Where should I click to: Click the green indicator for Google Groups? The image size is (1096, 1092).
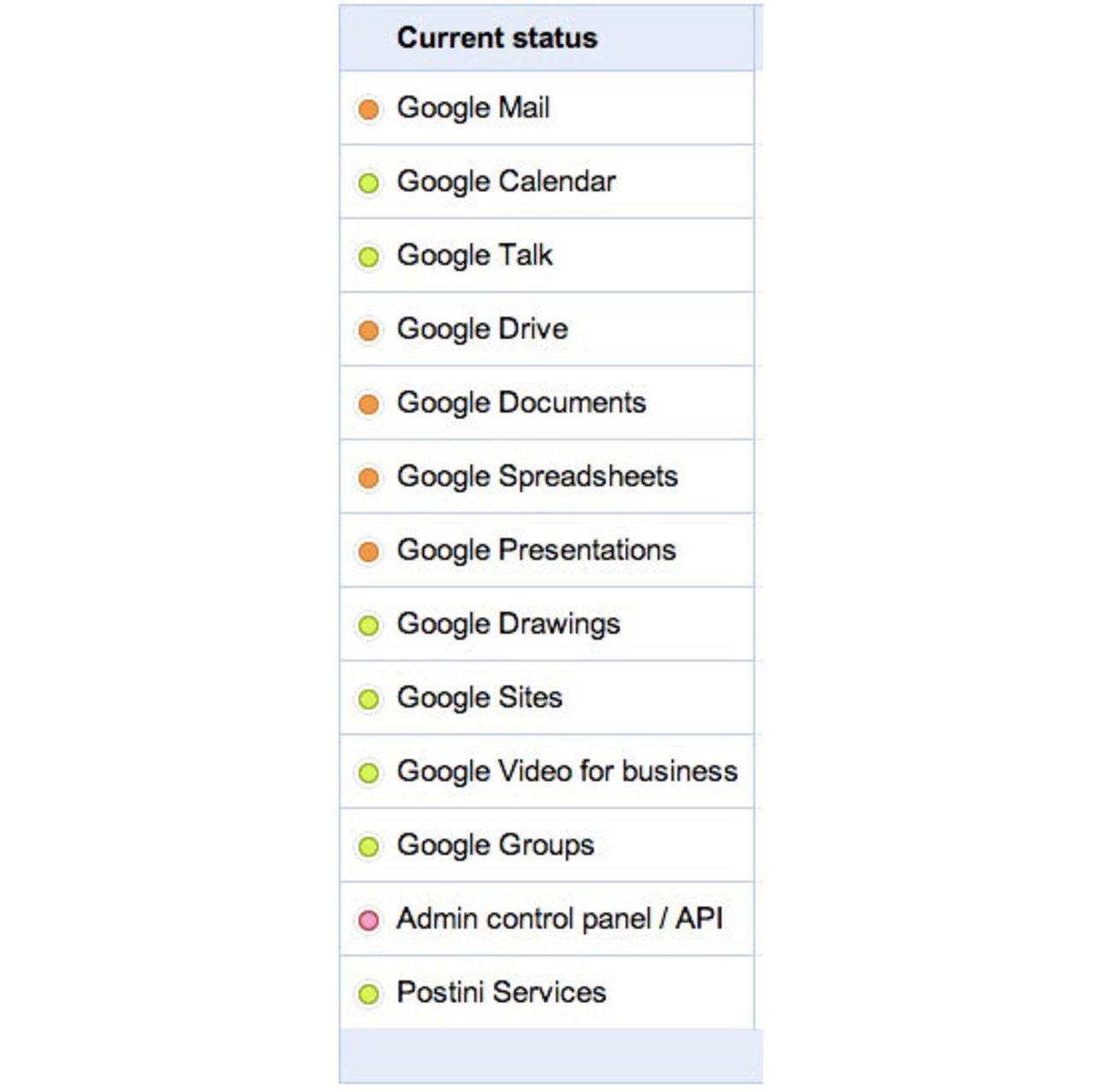coord(369,845)
